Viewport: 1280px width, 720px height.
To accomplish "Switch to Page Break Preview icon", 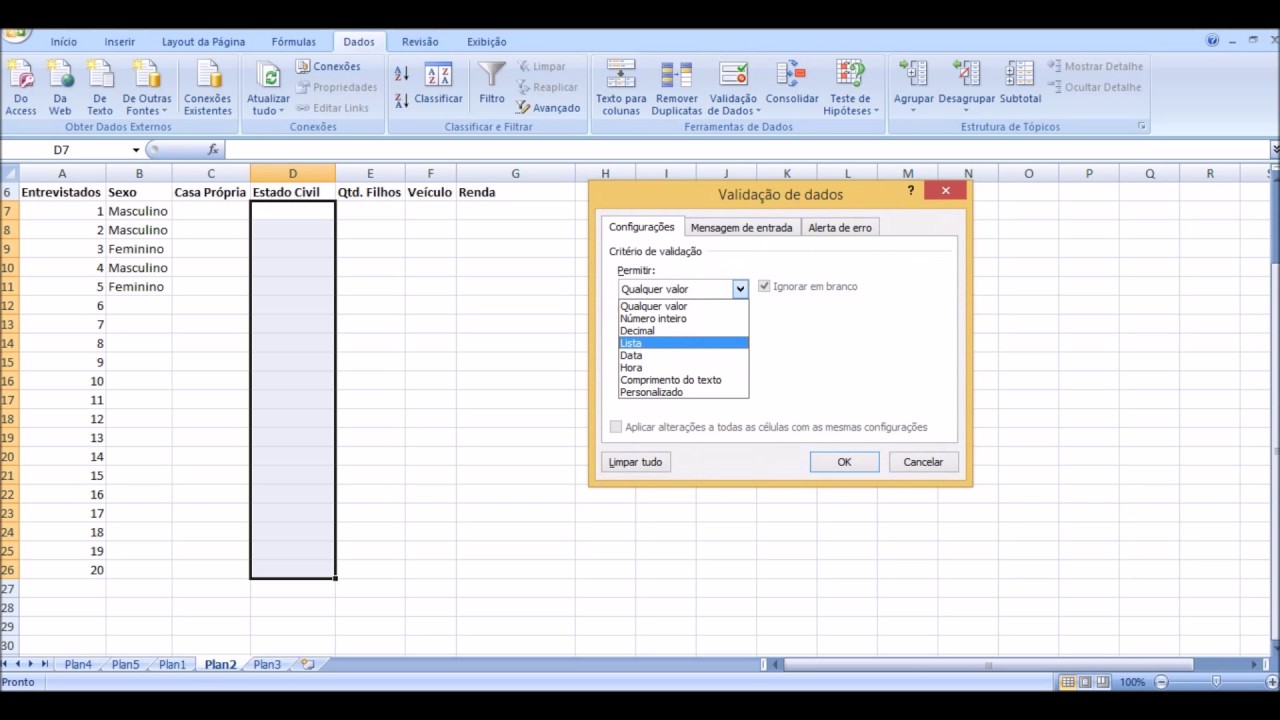I will tap(1103, 682).
